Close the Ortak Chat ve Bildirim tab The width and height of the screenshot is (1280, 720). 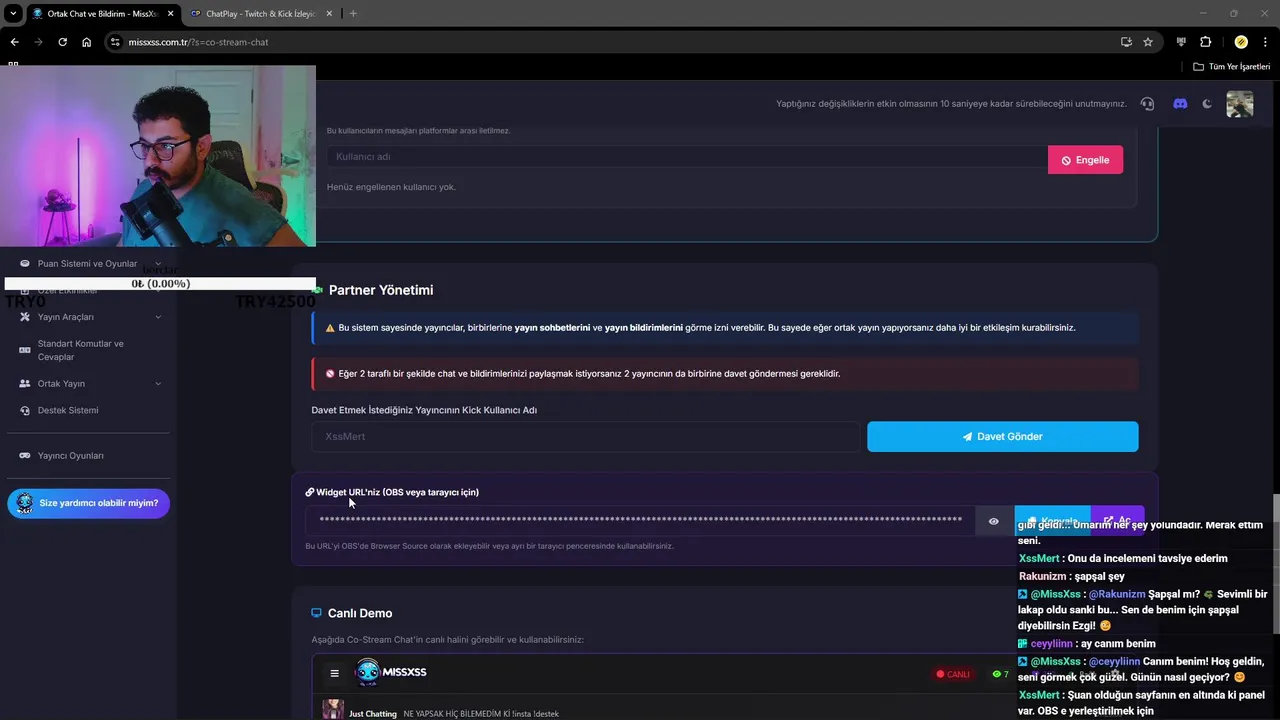click(x=169, y=13)
